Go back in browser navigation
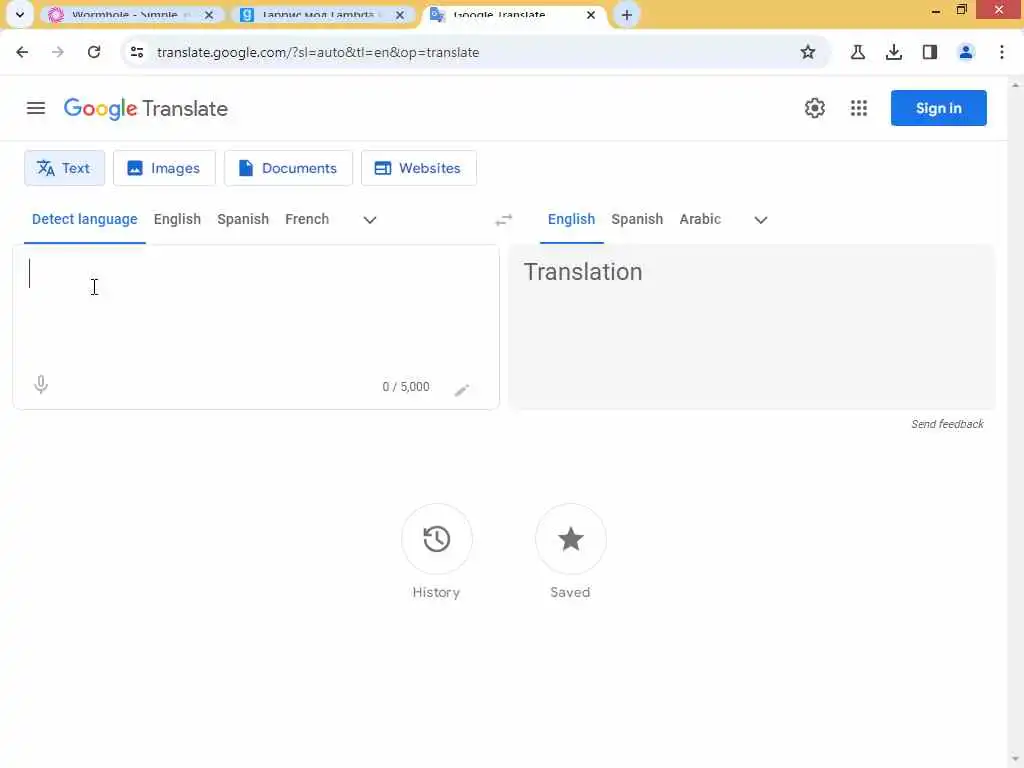Viewport: 1024px width, 768px height. click(x=22, y=52)
